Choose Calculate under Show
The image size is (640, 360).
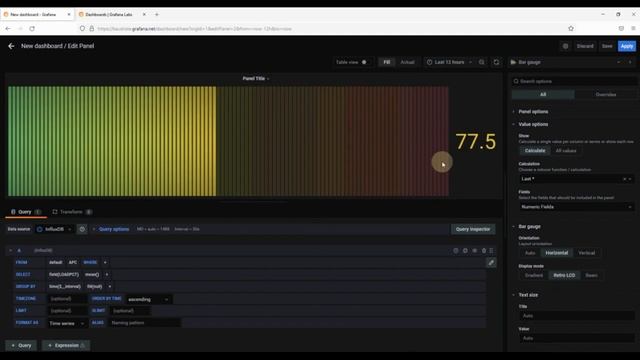click(x=535, y=151)
